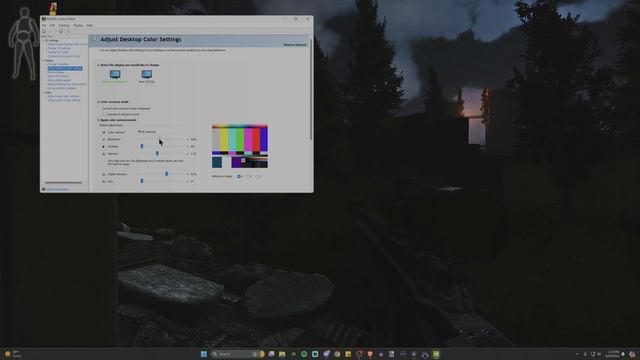This screenshot has width=640, height=360.
Task: Open Adjust video color settings page
Action: click(x=63, y=96)
